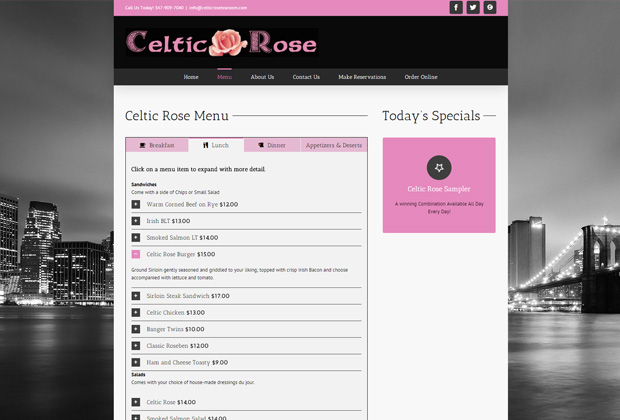Viewport: 620px width, 420px height.
Task: Click the star icon on Celtic Rose Sampler
Action: tap(439, 167)
